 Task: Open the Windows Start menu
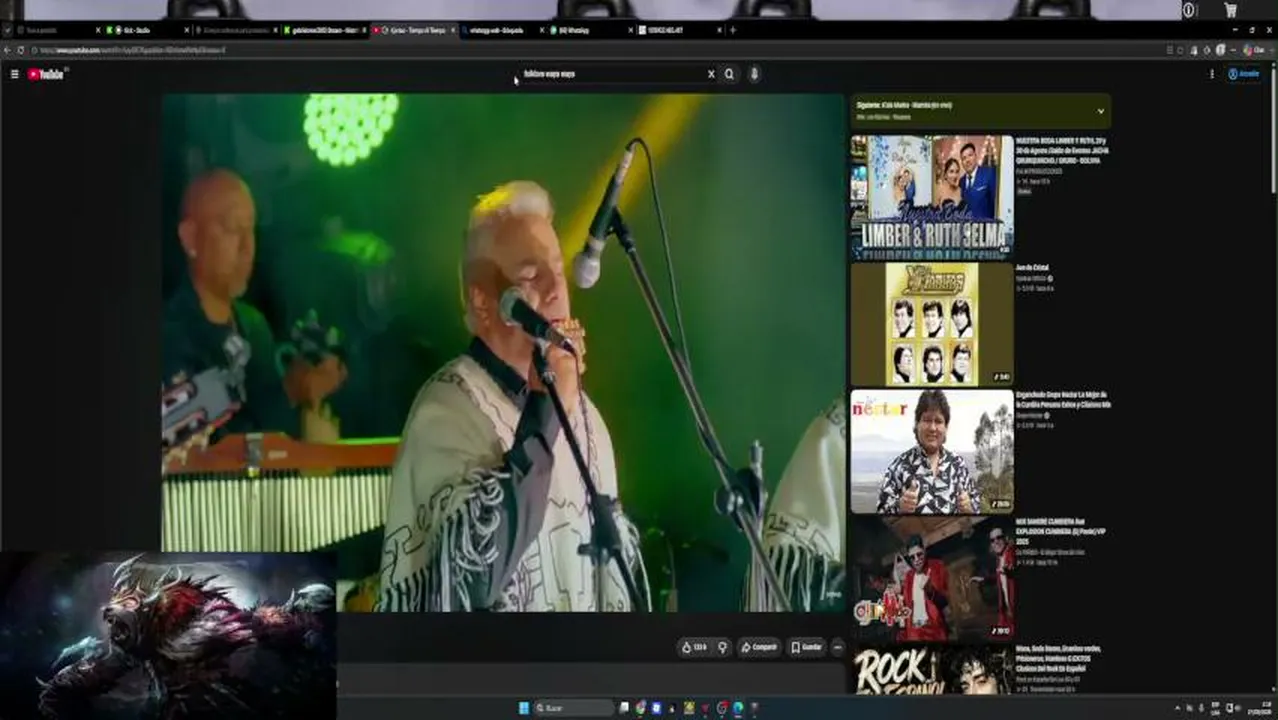coord(524,708)
